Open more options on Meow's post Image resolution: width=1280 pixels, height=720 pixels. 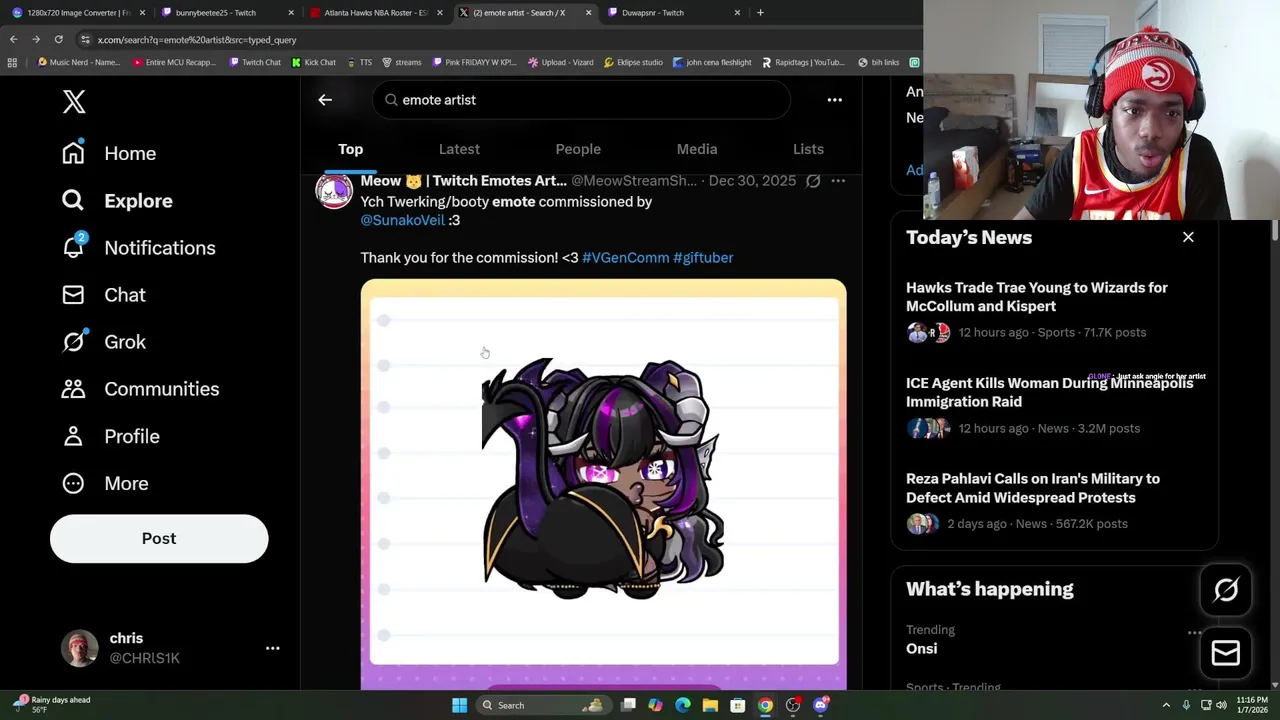[838, 181]
